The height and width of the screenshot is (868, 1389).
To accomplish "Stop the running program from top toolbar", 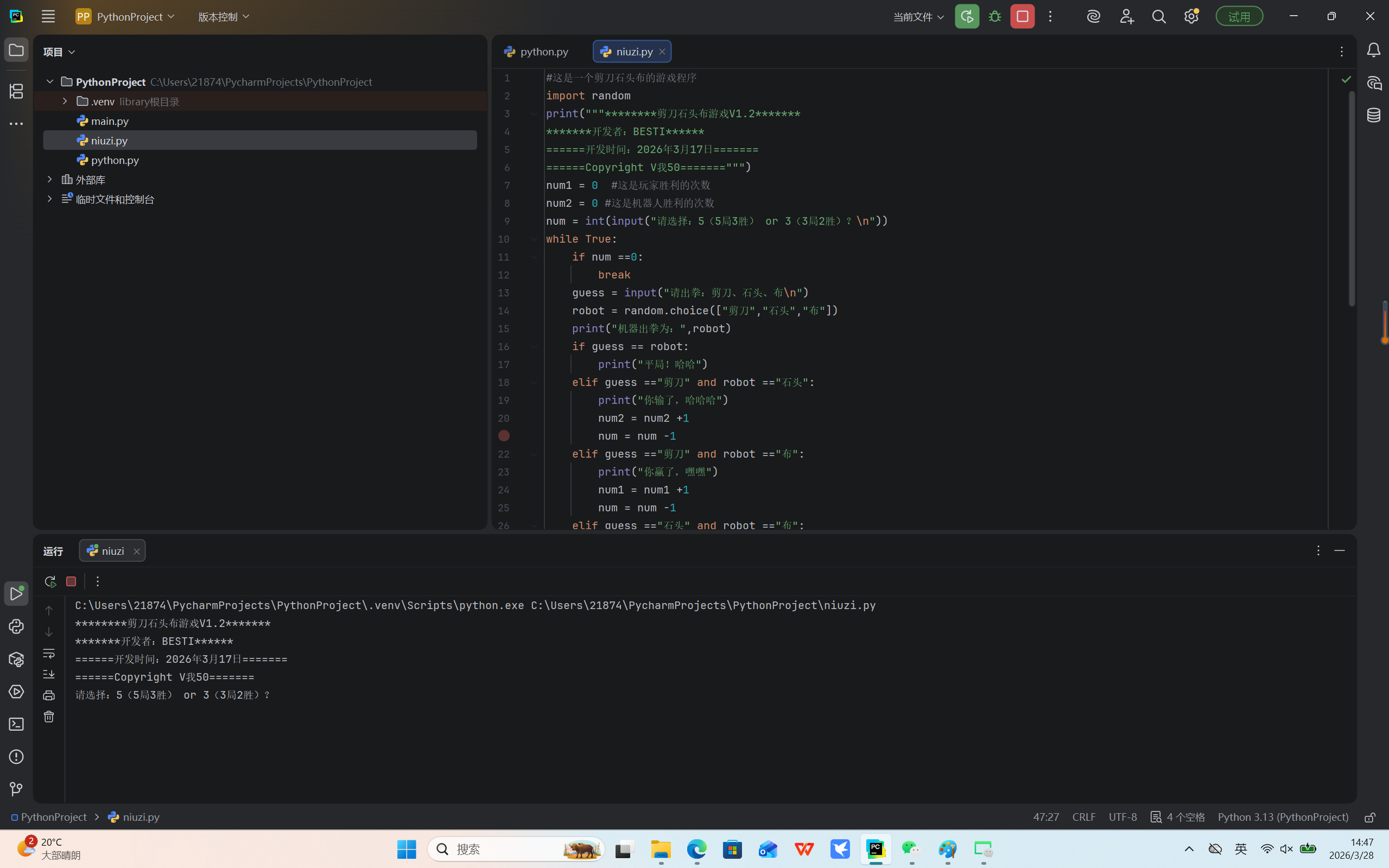I will click(1022, 17).
